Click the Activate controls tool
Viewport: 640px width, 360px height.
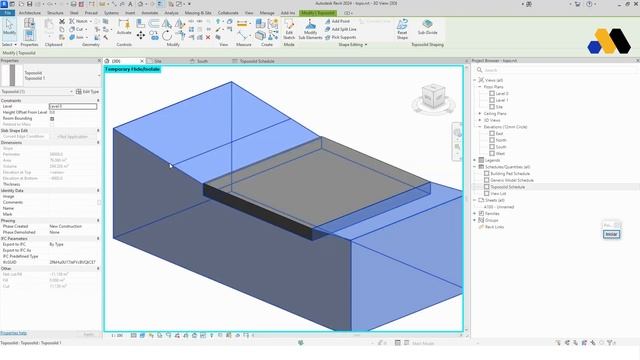(124, 27)
